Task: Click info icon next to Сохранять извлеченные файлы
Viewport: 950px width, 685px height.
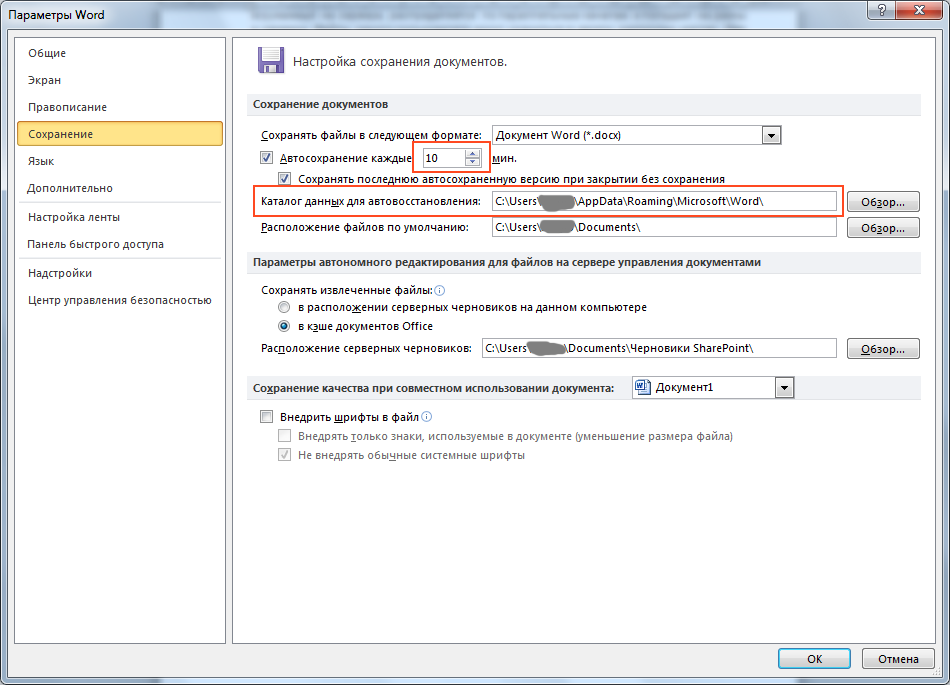Action: [x=440, y=290]
